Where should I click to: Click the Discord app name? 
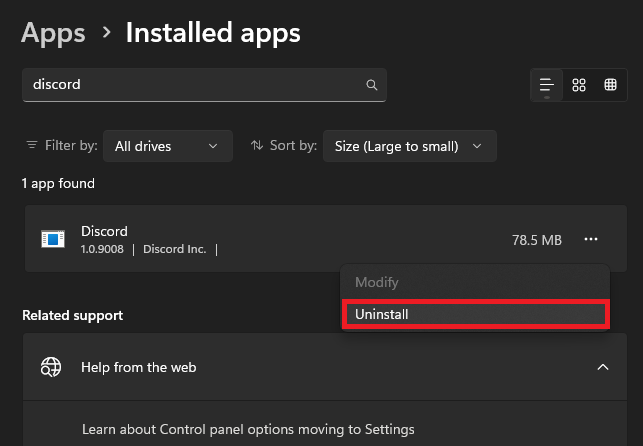pyautogui.click(x=104, y=231)
